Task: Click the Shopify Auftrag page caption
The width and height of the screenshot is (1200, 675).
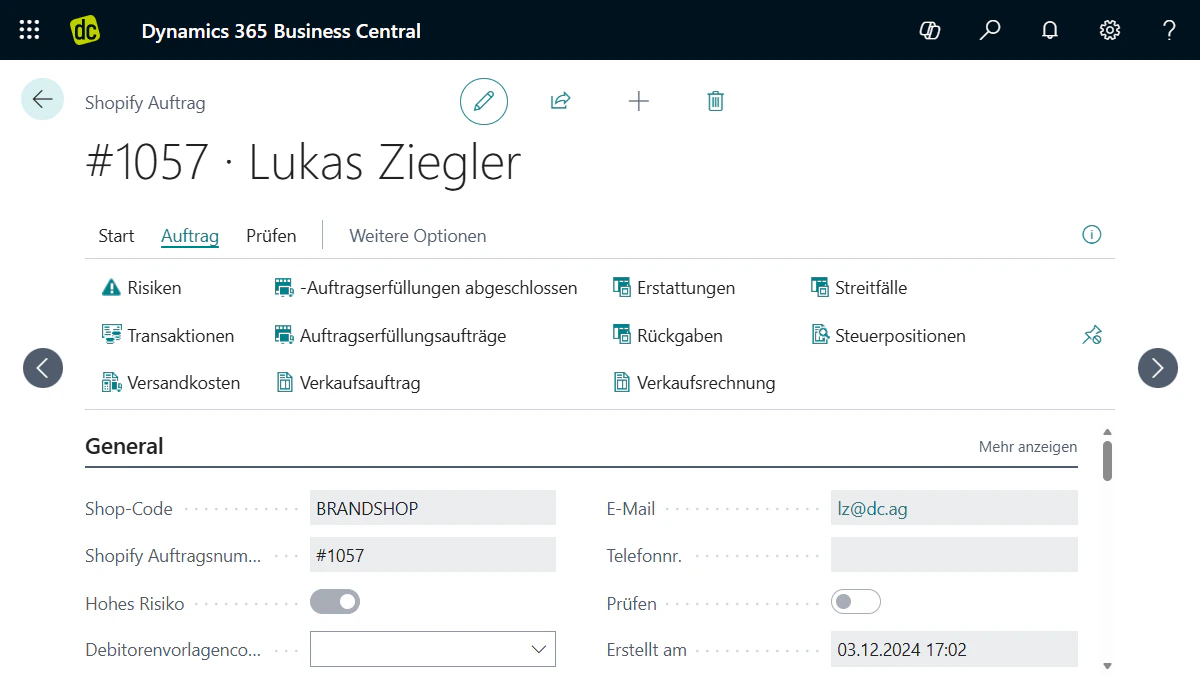Action: [145, 102]
